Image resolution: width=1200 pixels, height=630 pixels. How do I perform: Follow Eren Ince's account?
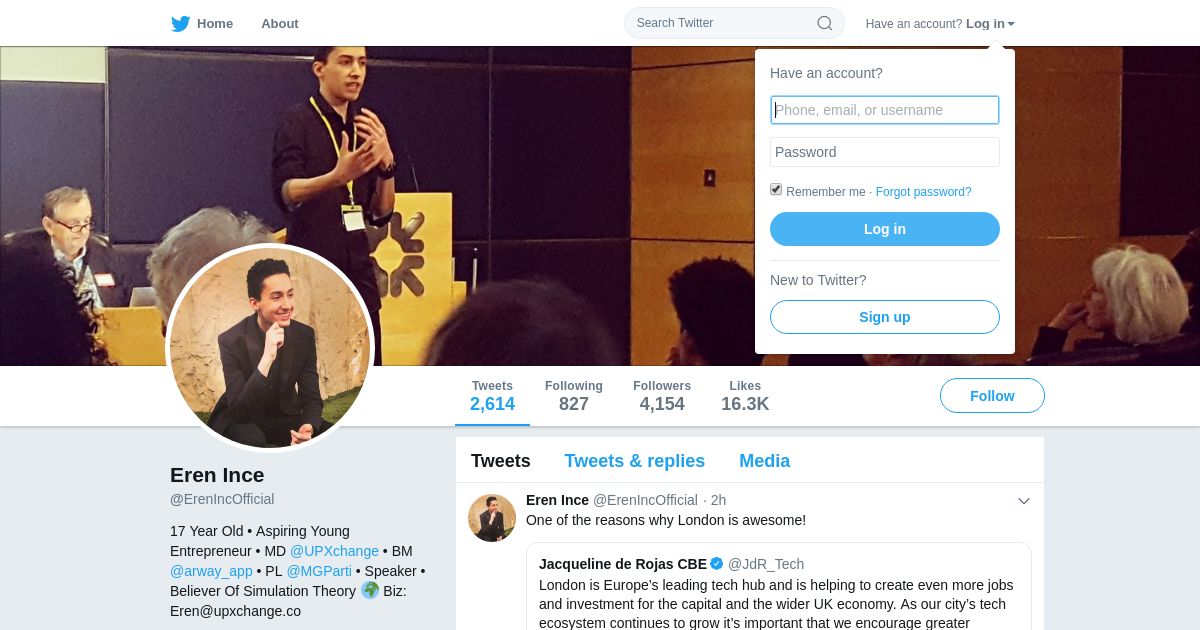[x=992, y=396]
